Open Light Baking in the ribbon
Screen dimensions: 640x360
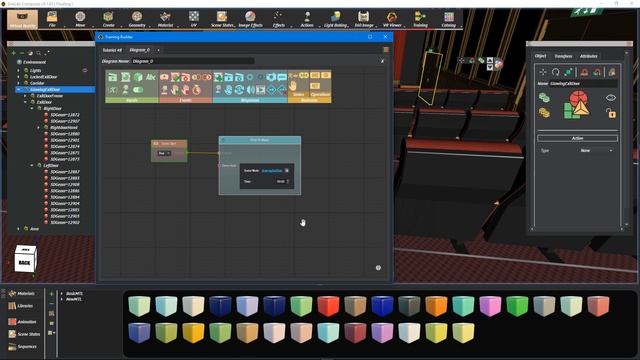click(x=336, y=19)
